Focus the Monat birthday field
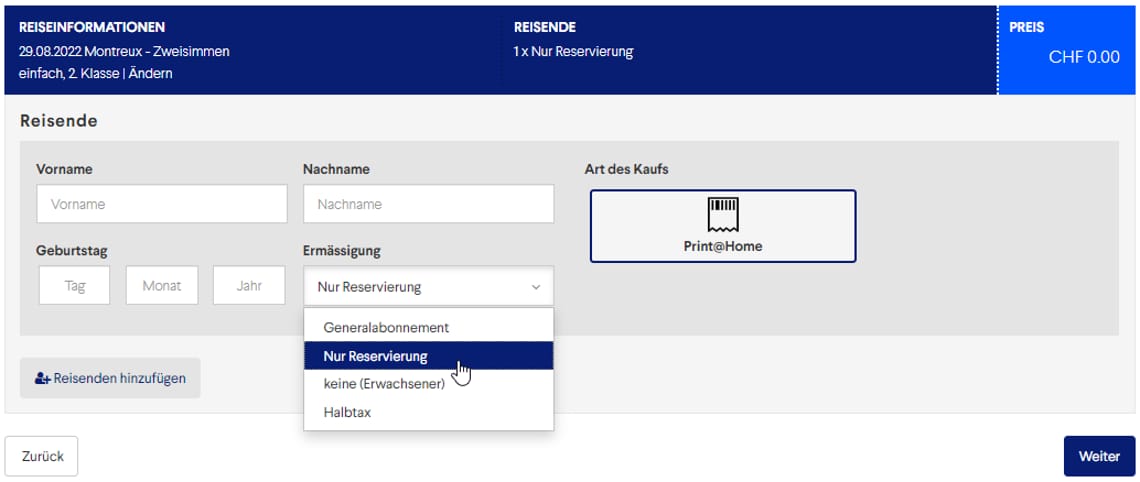The width and height of the screenshot is (1140, 482). pos(162,286)
